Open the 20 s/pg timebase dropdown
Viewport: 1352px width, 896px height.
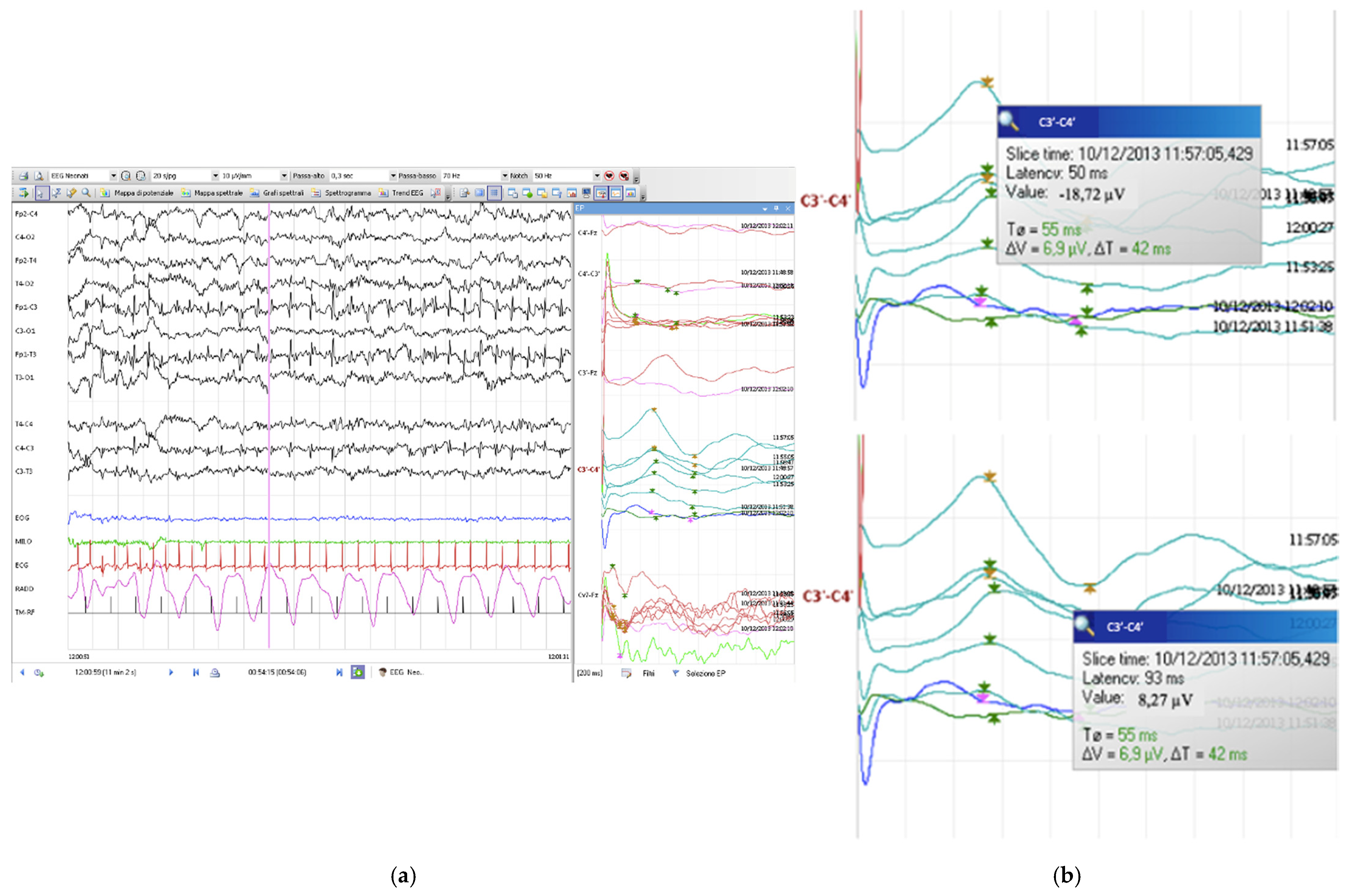215,176
